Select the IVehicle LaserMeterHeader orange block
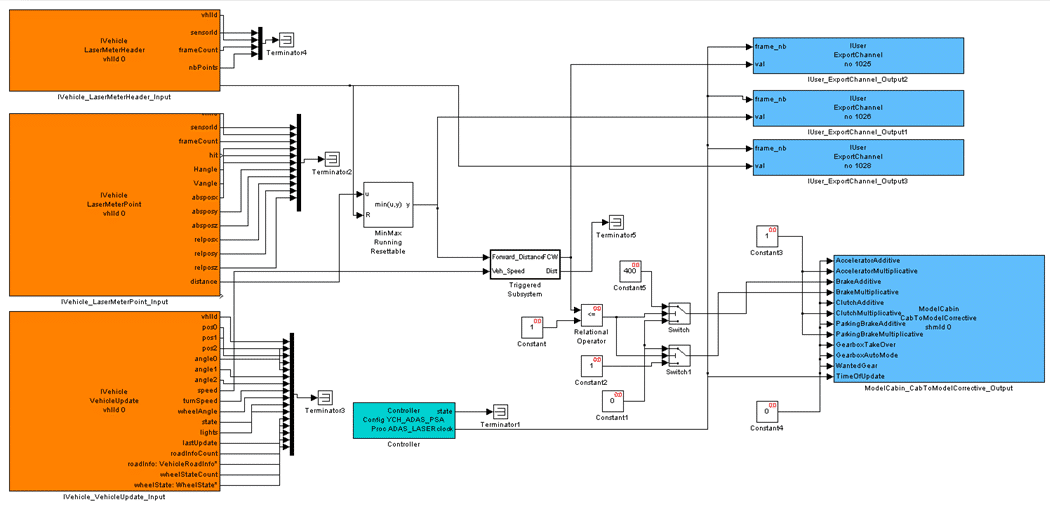This screenshot has height=514, width=1050. 115,50
